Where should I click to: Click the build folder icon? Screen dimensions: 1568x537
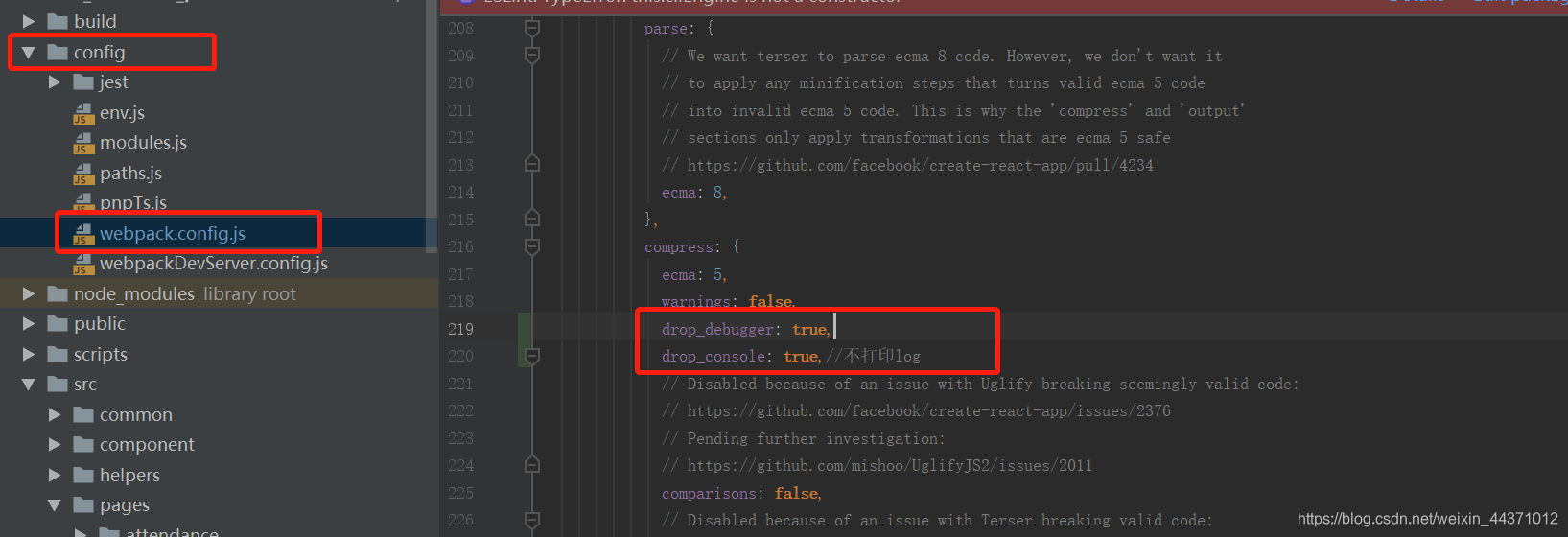[58, 21]
